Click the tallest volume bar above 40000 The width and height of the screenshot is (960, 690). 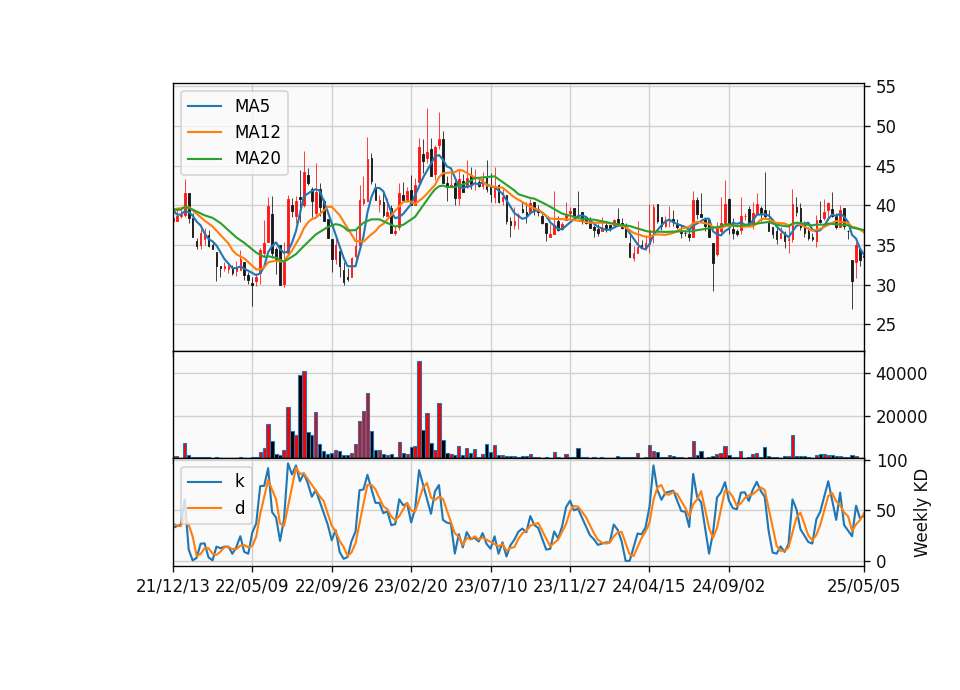tap(419, 410)
